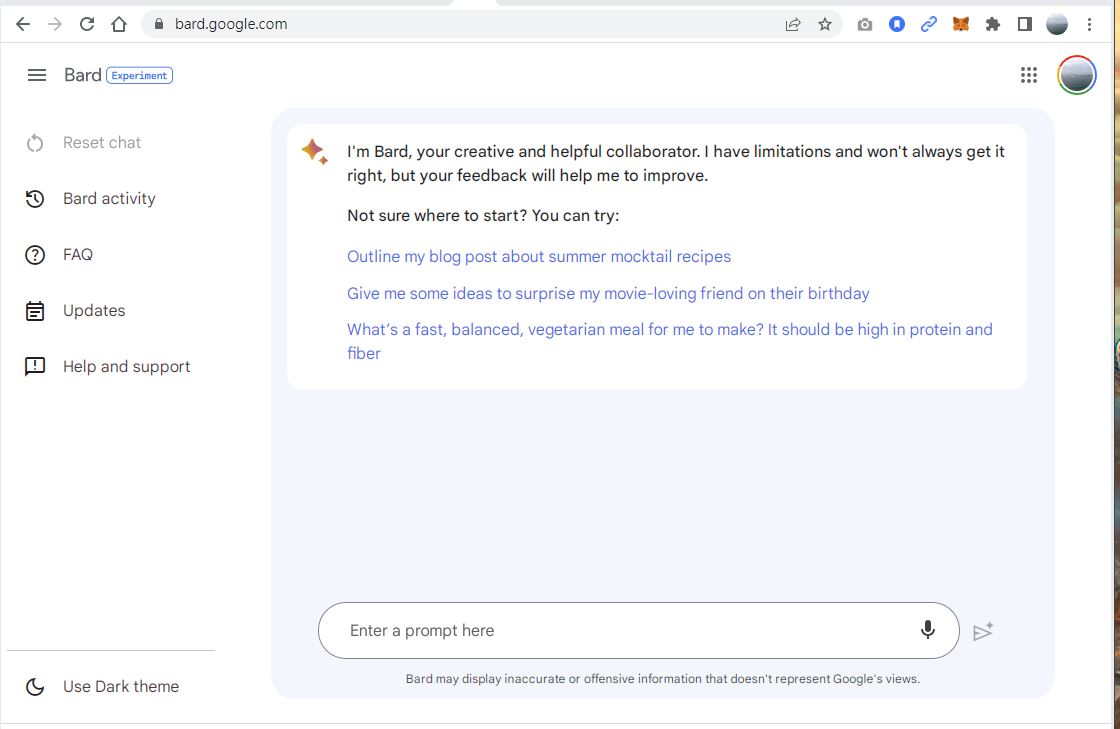Click the Experiment badge
The width and height of the screenshot is (1120, 729).
[x=139, y=75]
